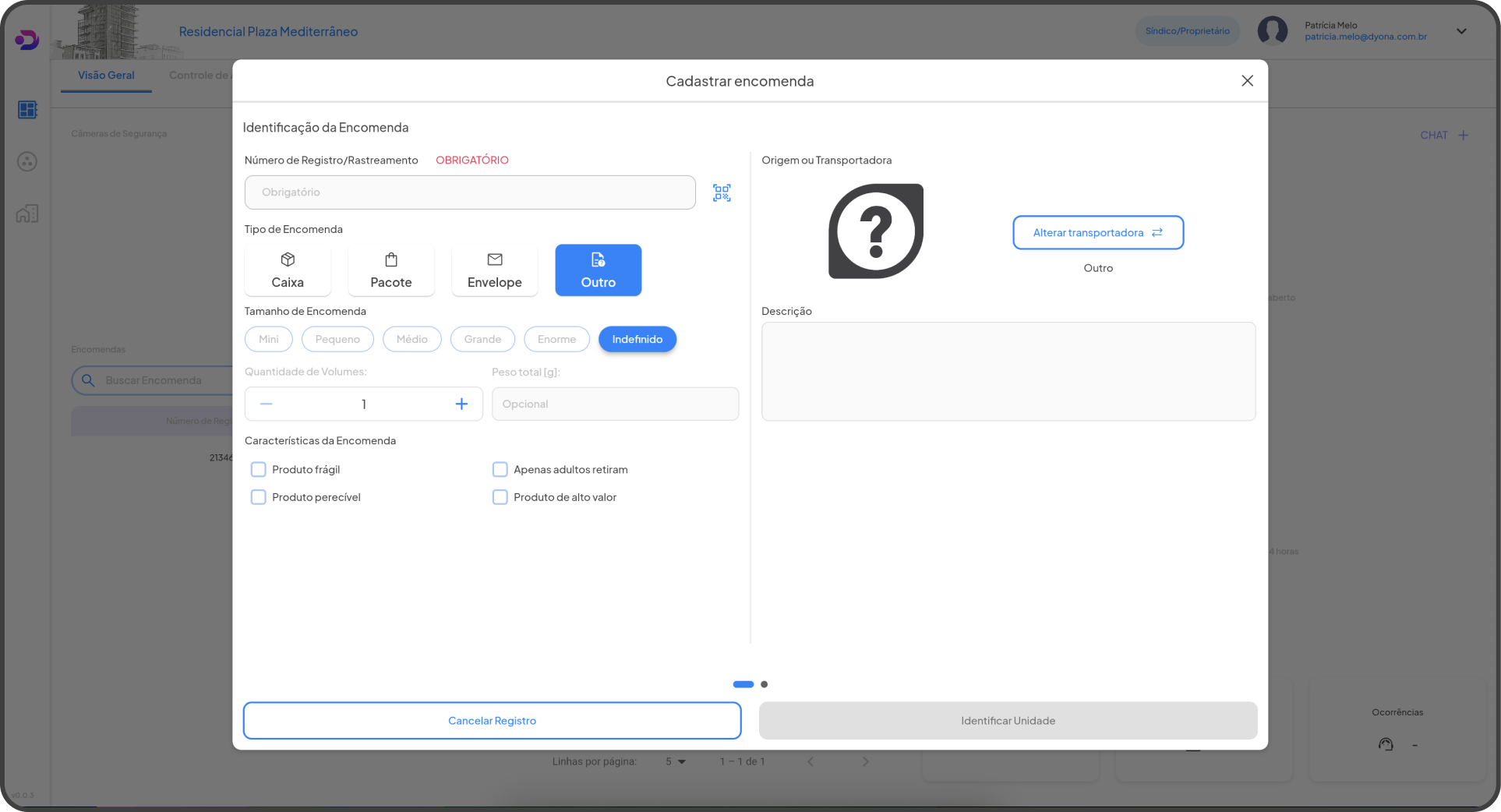
Task: Select the Pacote package type
Action: [x=391, y=270]
